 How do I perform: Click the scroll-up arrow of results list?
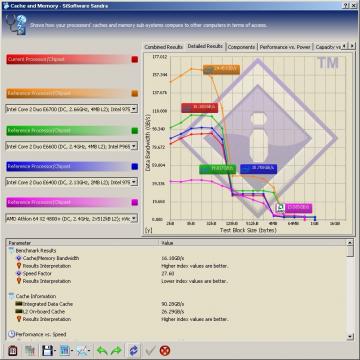(x=350, y=243)
